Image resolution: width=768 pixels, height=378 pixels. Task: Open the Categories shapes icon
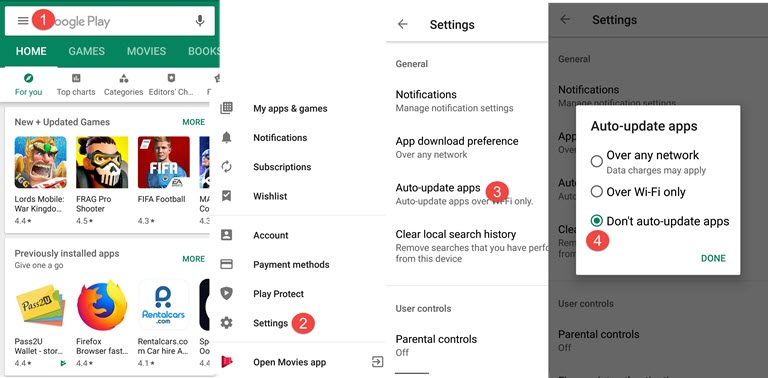124,78
